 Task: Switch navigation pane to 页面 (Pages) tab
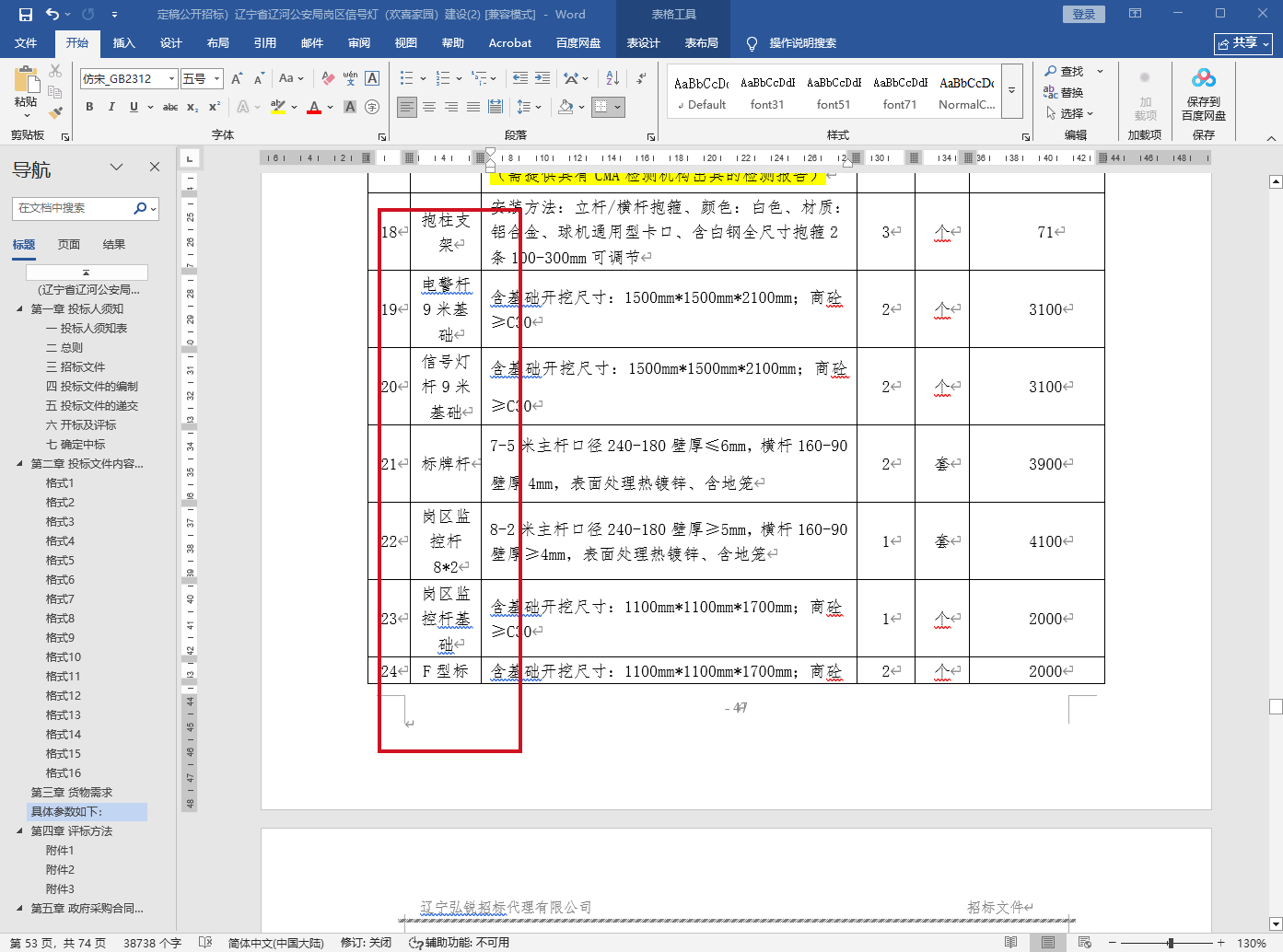coord(69,245)
